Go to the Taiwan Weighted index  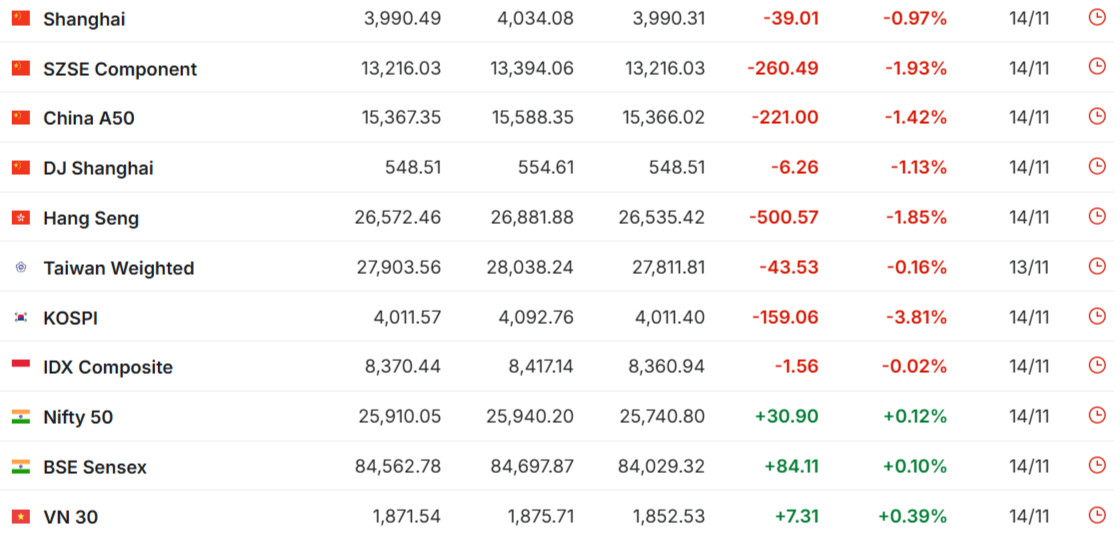point(118,268)
